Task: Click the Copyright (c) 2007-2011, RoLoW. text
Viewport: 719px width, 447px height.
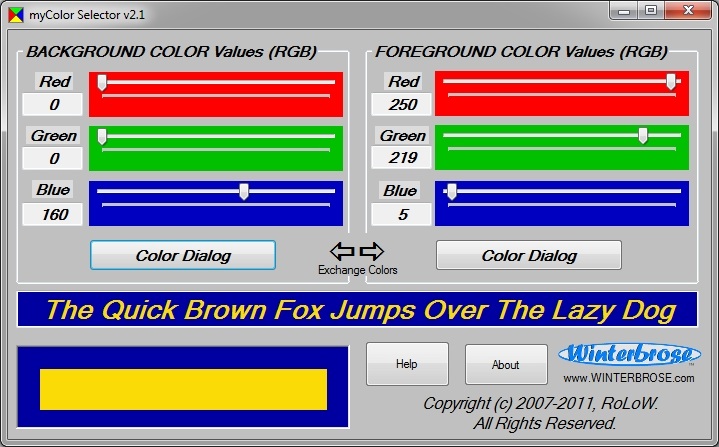Action: coord(541,404)
